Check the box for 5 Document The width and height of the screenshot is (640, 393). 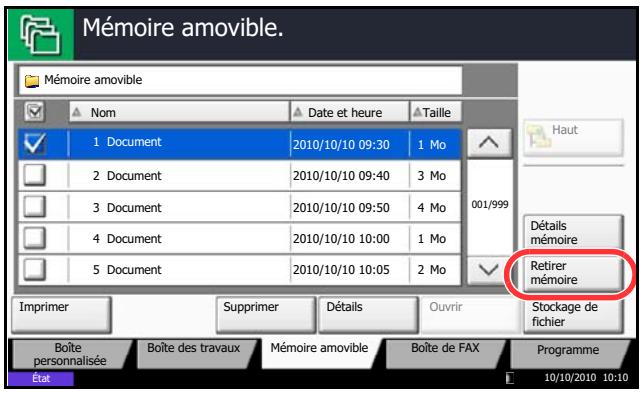point(34,269)
